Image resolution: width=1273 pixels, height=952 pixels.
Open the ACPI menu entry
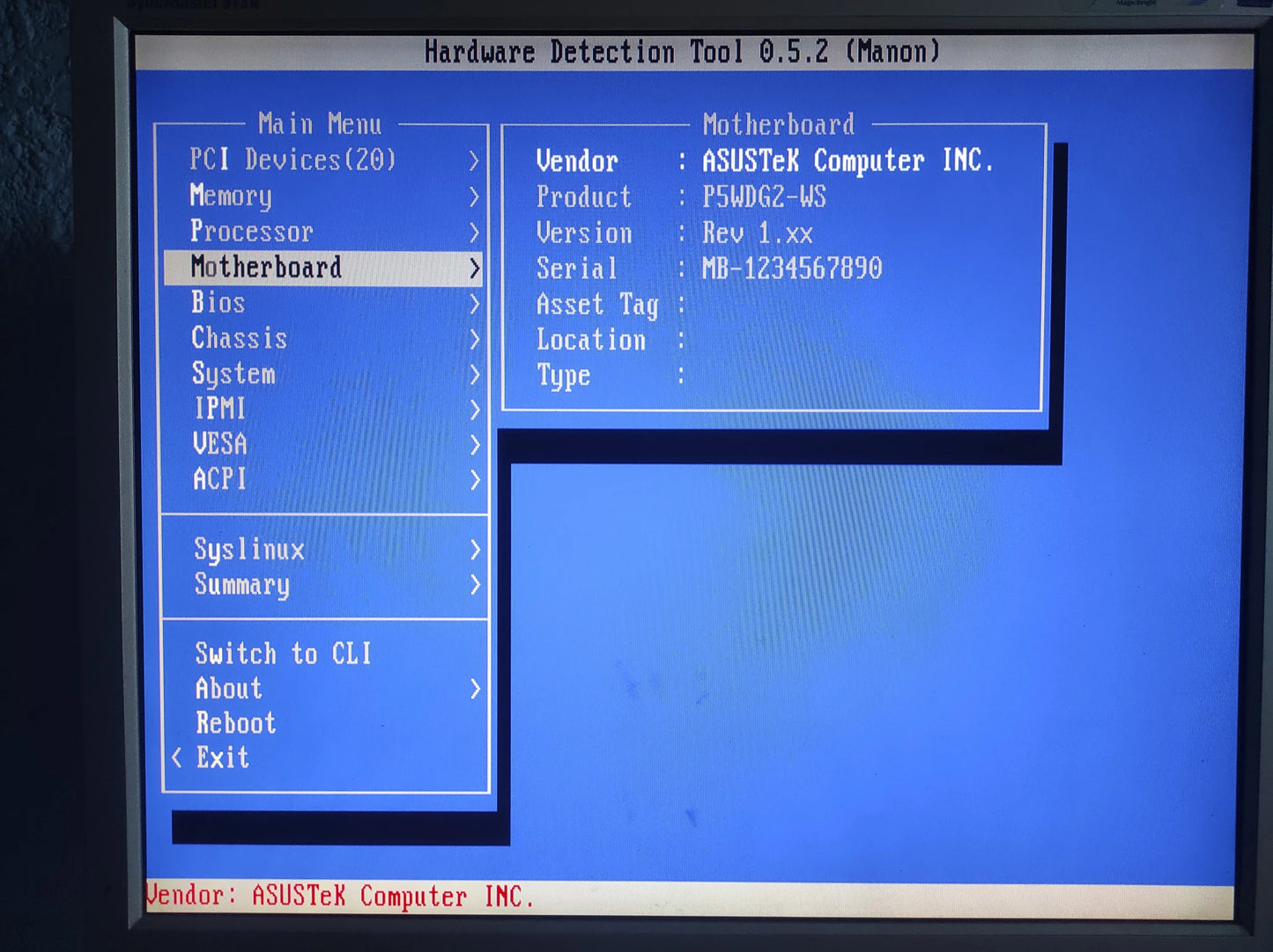(x=322, y=480)
